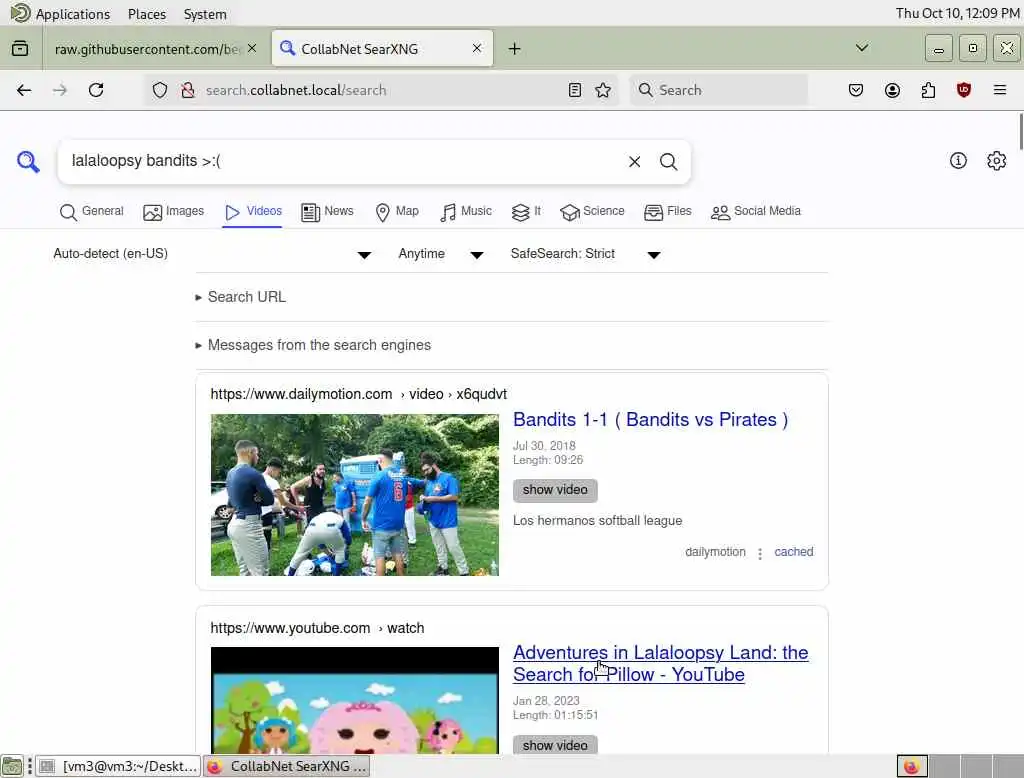Open tracking protection shield icon
The height and width of the screenshot is (778, 1024).
tap(160, 90)
